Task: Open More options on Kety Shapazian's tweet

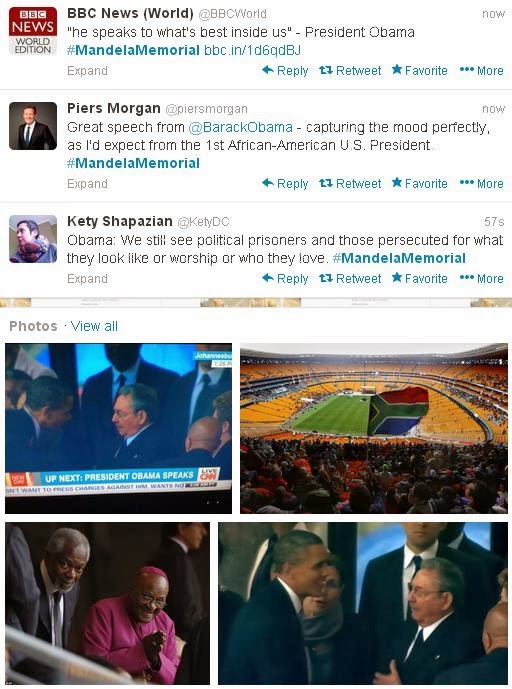Action: click(481, 278)
